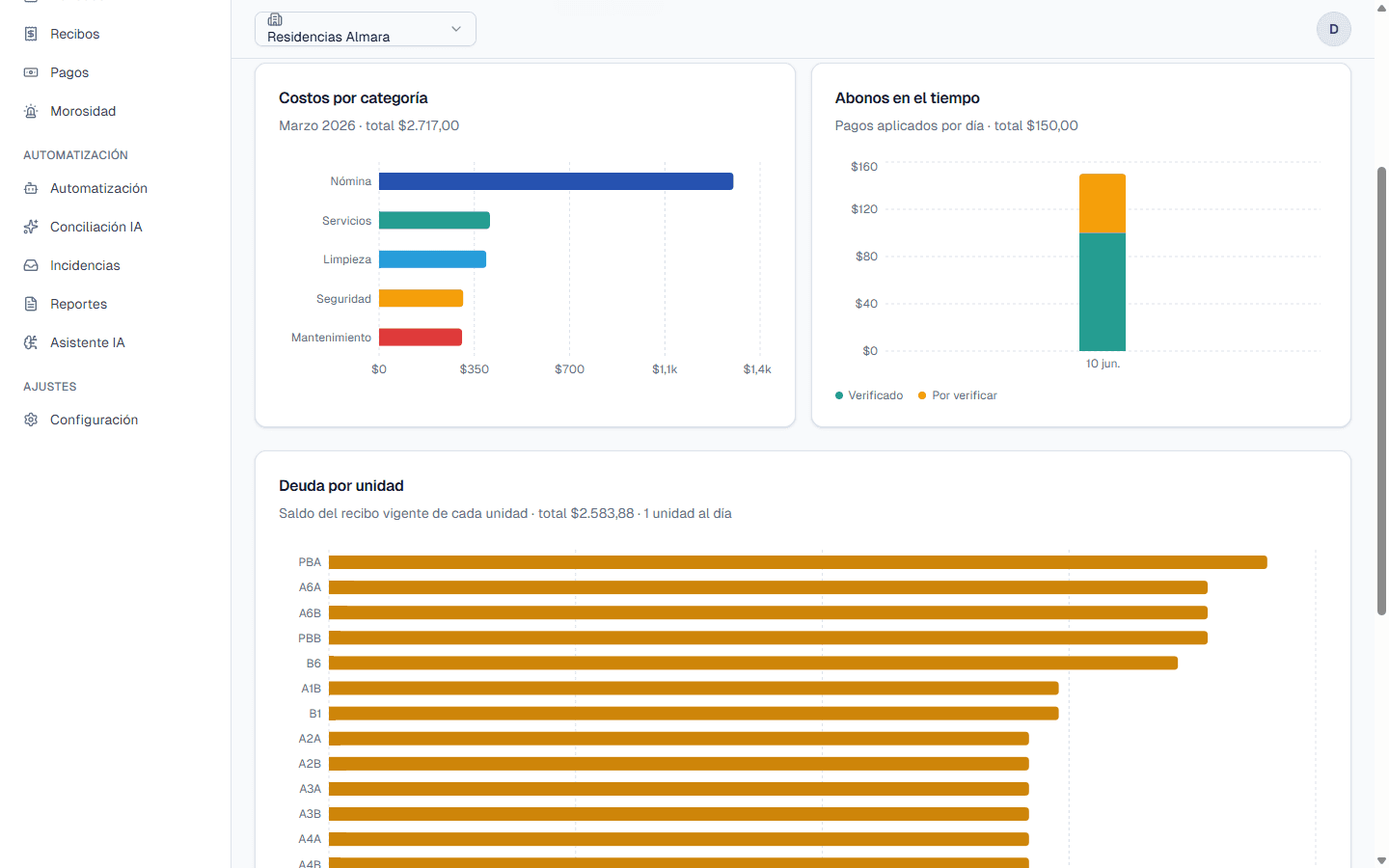The image size is (1389, 868).
Task: Expand the Residencias Almara selector
Action: tap(366, 29)
